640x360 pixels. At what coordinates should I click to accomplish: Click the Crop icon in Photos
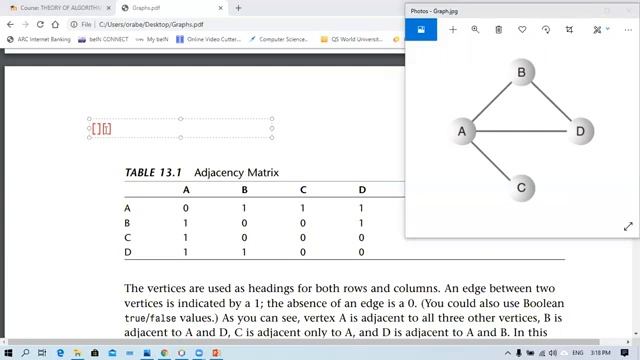point(569,29)
